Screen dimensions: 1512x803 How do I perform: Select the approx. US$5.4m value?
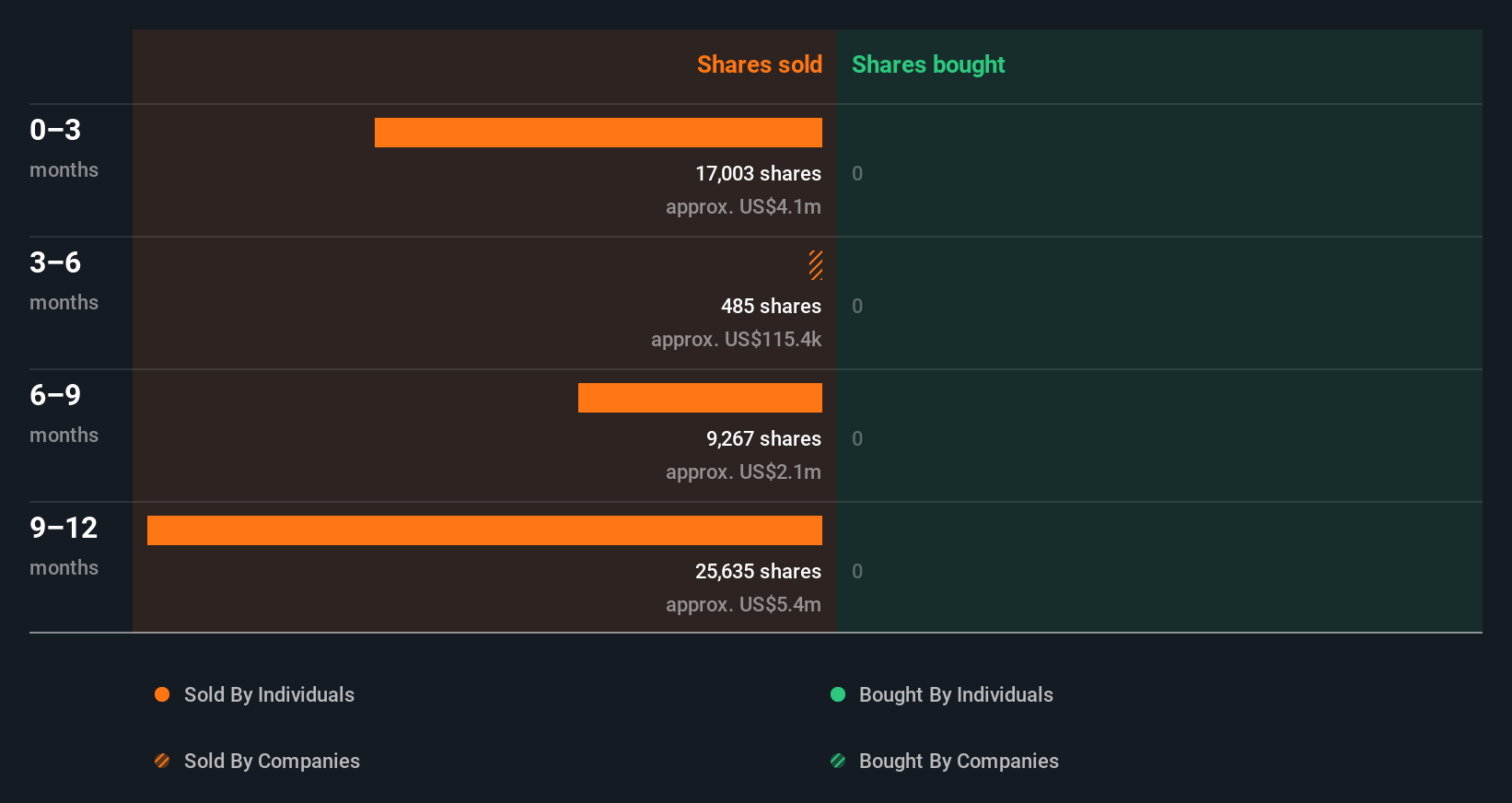click(x=743, y=604)
